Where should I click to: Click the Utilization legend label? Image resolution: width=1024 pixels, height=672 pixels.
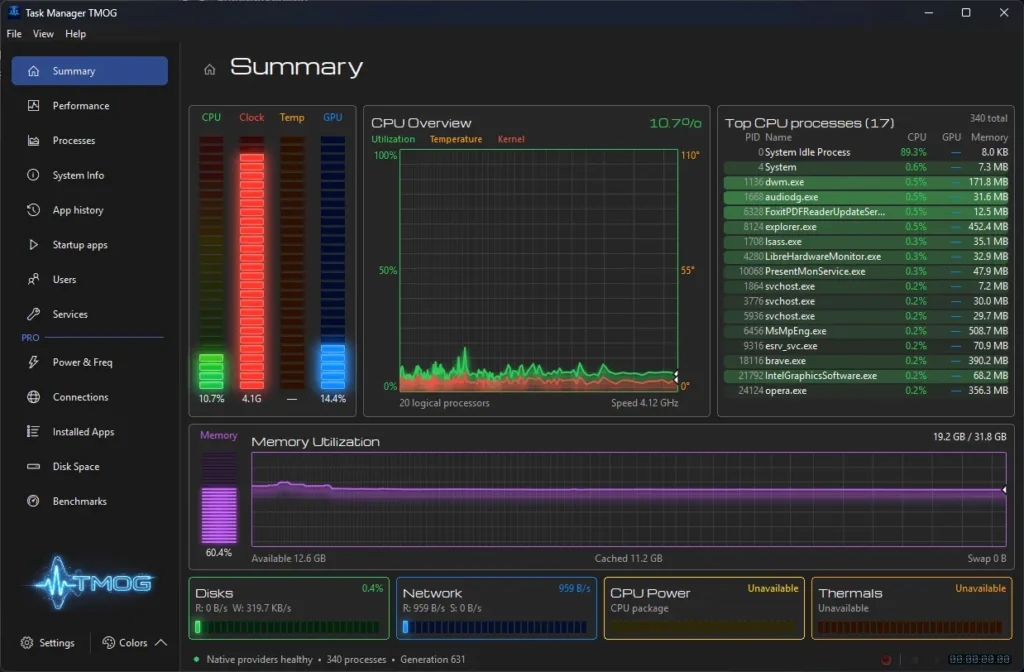[x=393, y=139]
